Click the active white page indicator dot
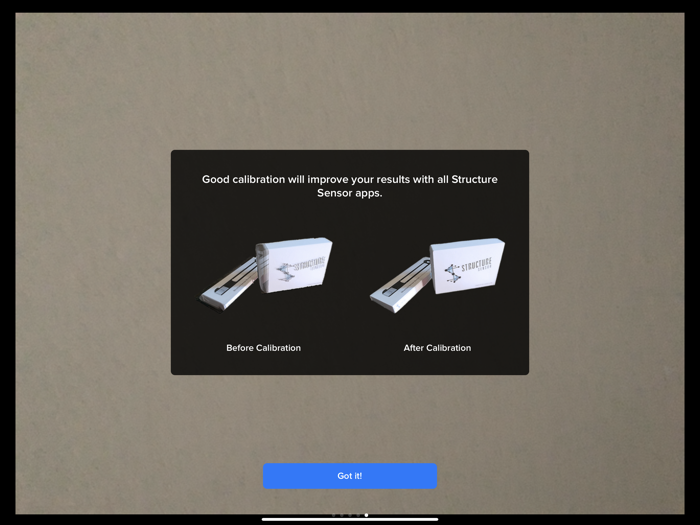 pyautogui.click(x=366, y=515)
